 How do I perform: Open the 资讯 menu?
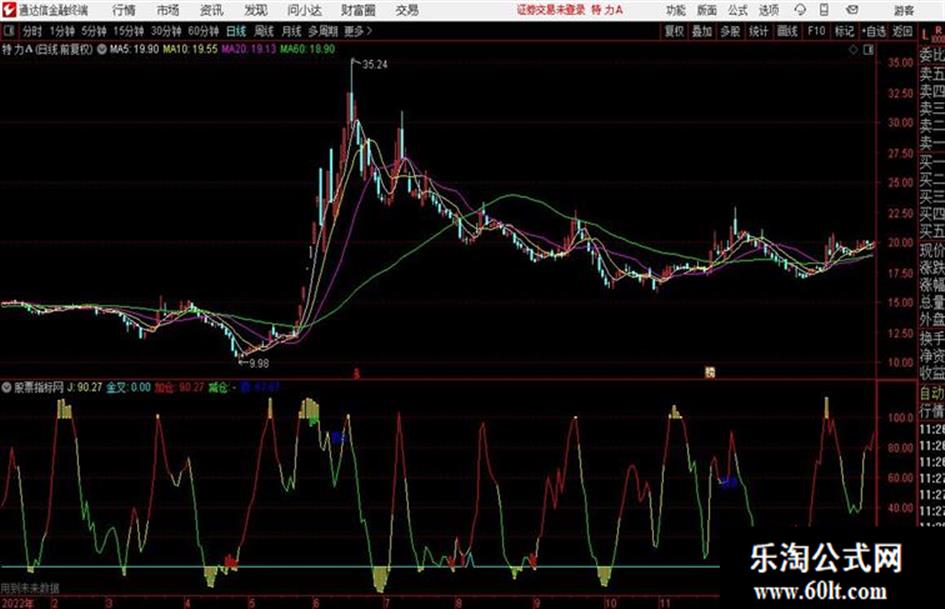coord(212,10)
